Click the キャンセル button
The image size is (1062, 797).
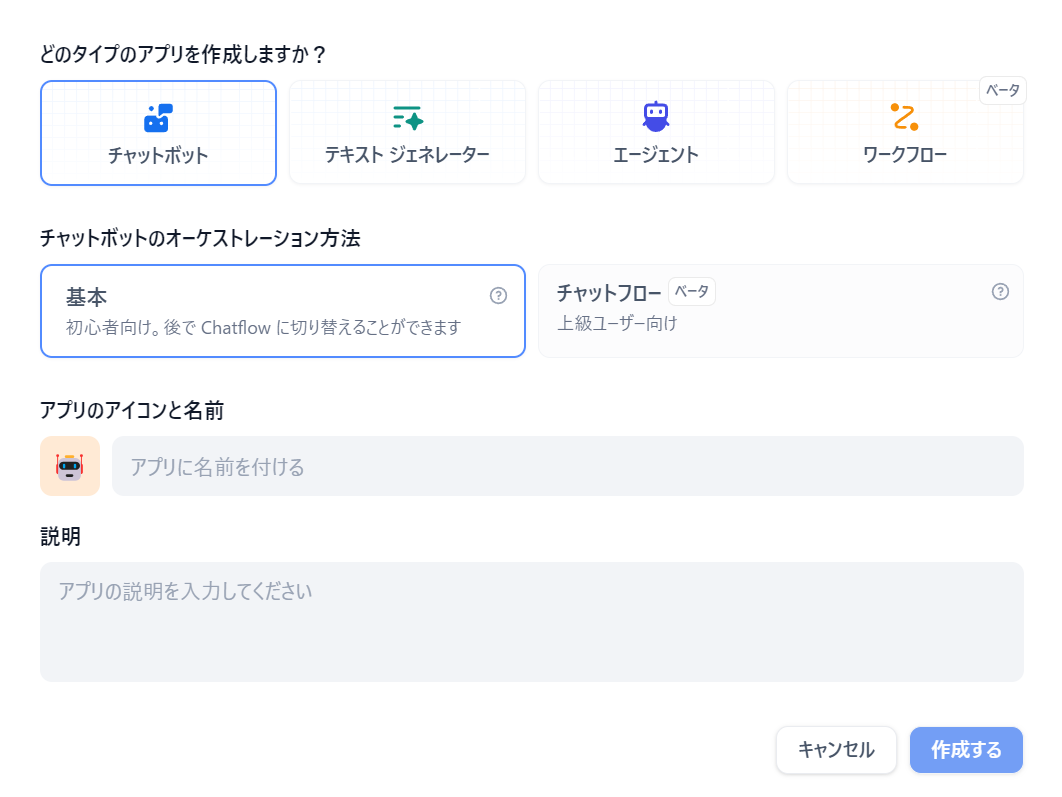click(x=836, y=750)
